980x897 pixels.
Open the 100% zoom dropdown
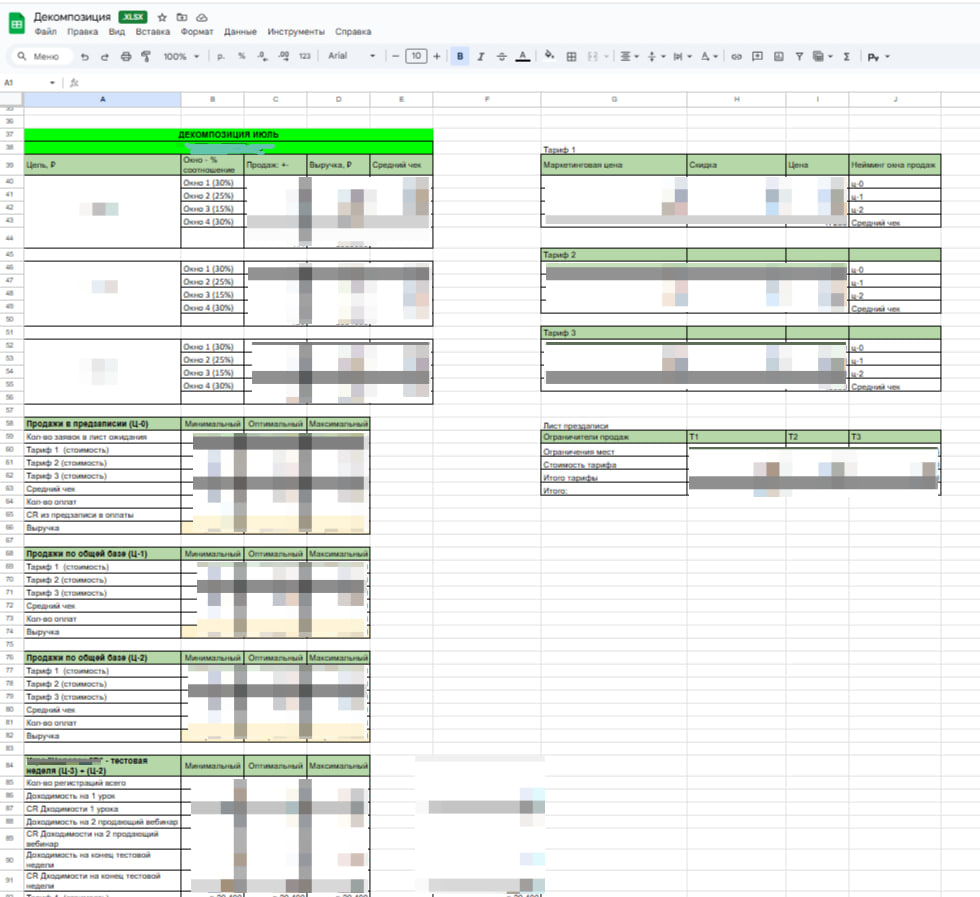181,57
